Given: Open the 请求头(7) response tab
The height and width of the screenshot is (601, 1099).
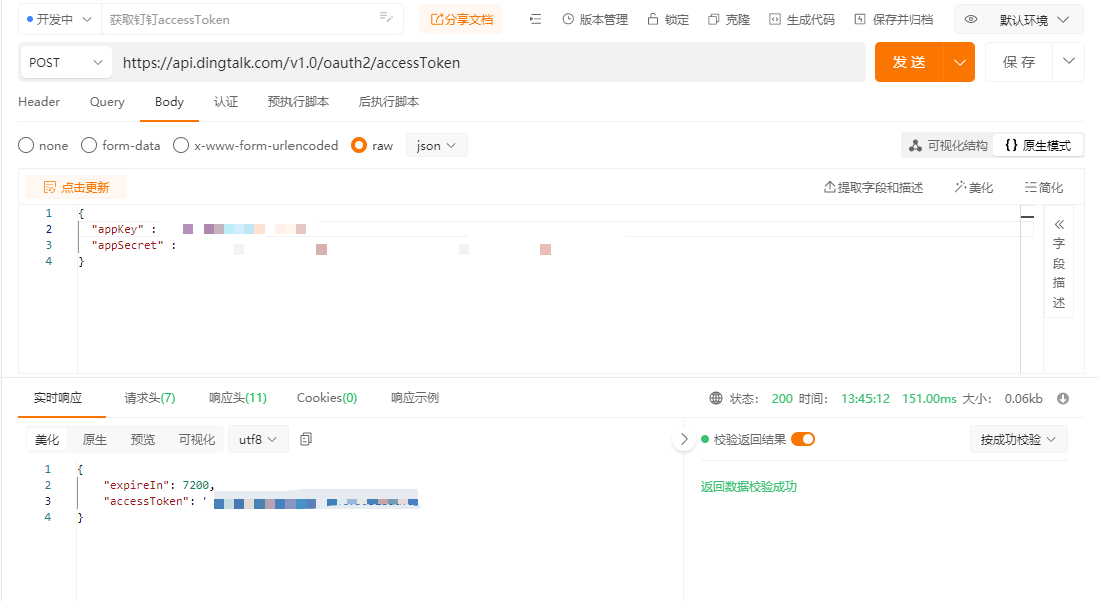Looking at the screenshot, I should pyautogui.click(x=148, y=397).
